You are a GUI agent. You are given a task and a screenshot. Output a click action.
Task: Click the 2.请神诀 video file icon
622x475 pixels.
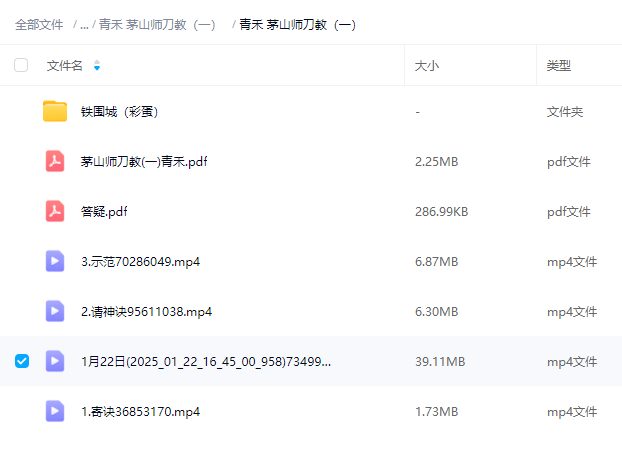pyautogui.click(x=55, y=311)
